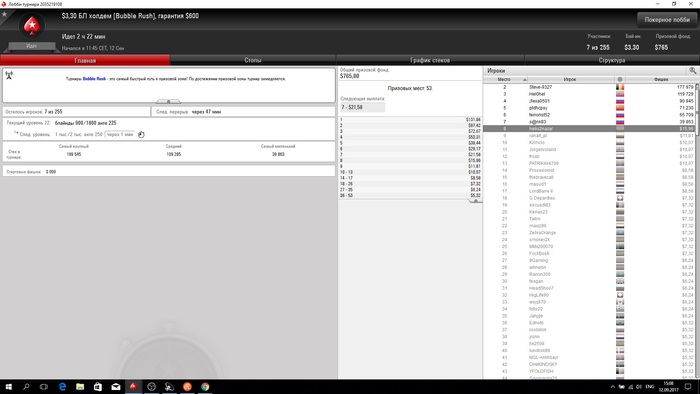Click the Идёт status button

[x=32, y=46]
